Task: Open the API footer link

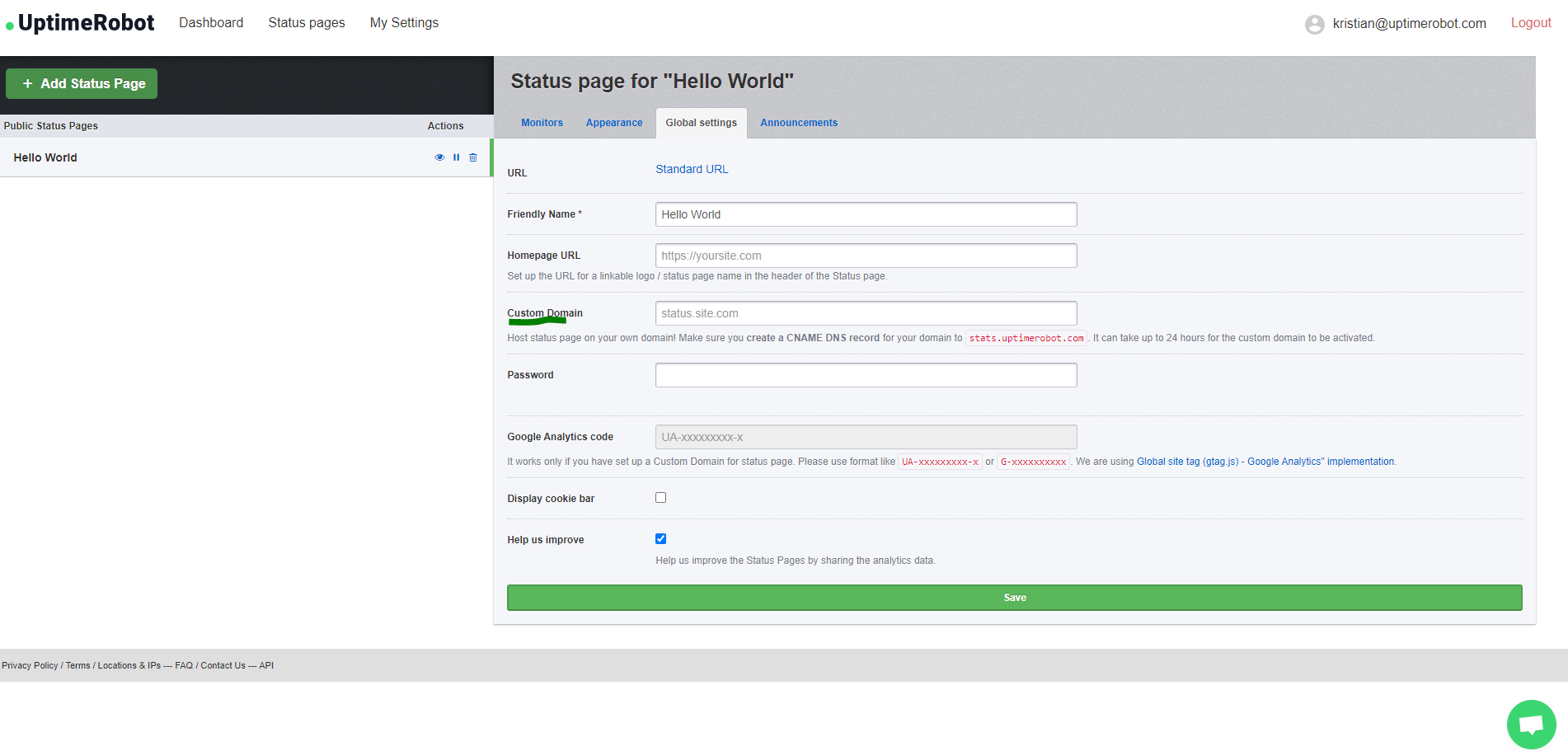Action: click(x=266, y=665)
